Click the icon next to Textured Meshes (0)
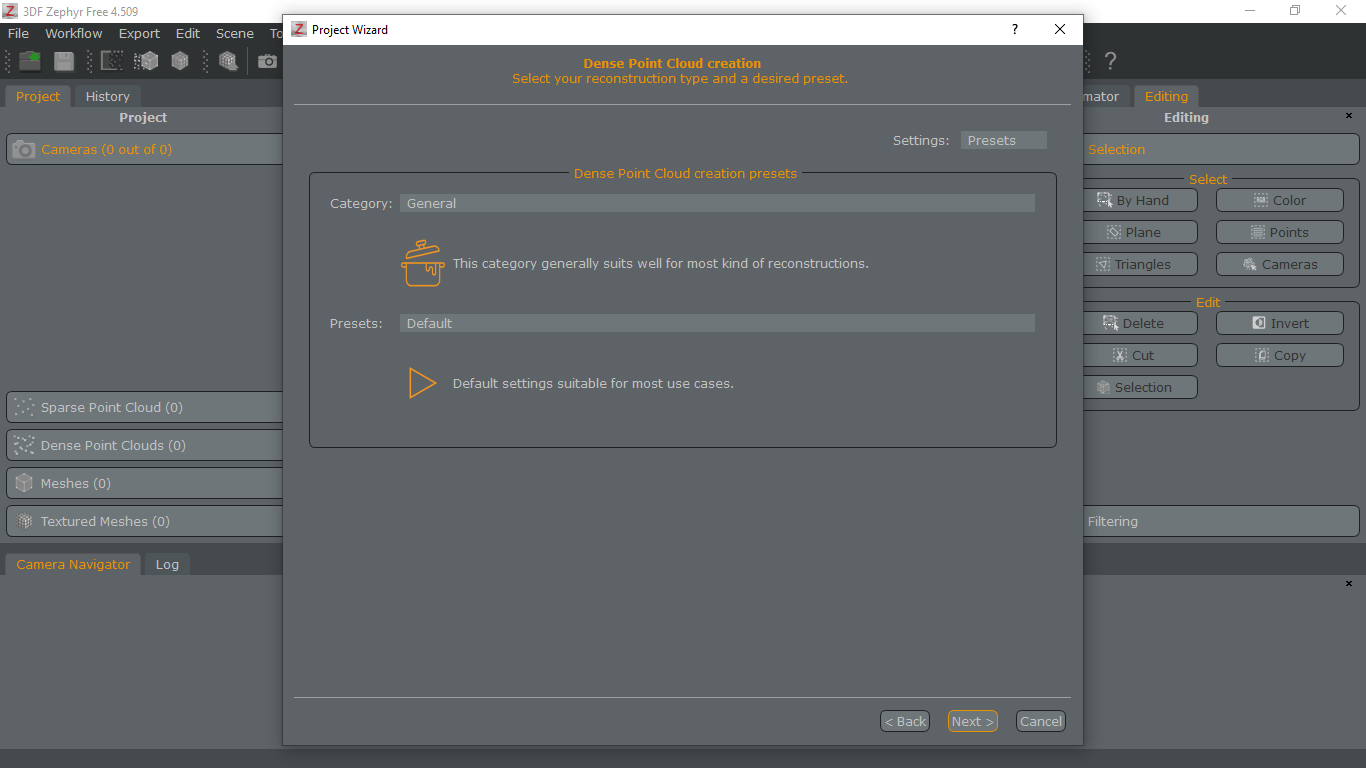1366x768 pixels. (x=24, y=521)
